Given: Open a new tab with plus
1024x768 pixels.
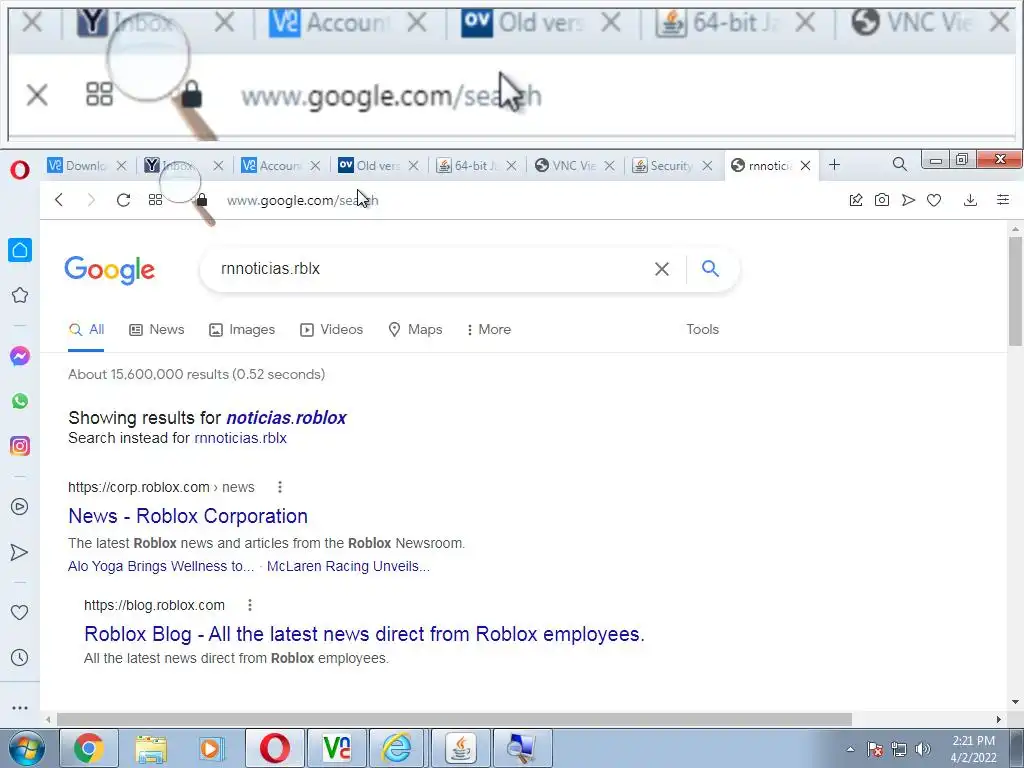Looking at the screenshot, I should pos(834,165).
